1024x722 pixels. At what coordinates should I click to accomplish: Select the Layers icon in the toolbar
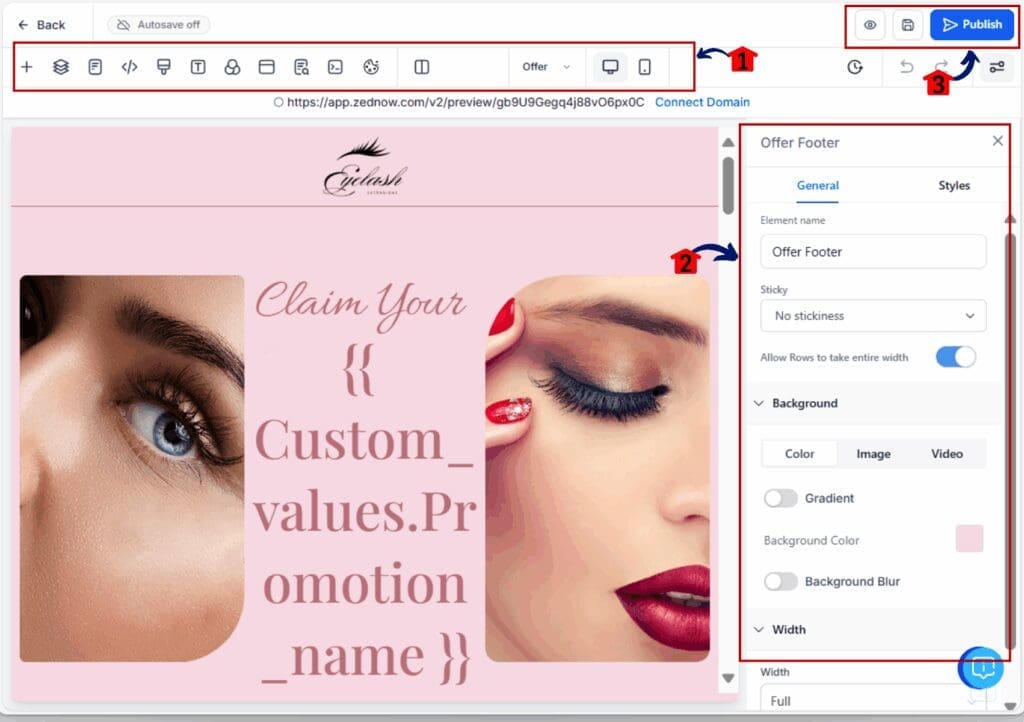[x=61, y=67]
